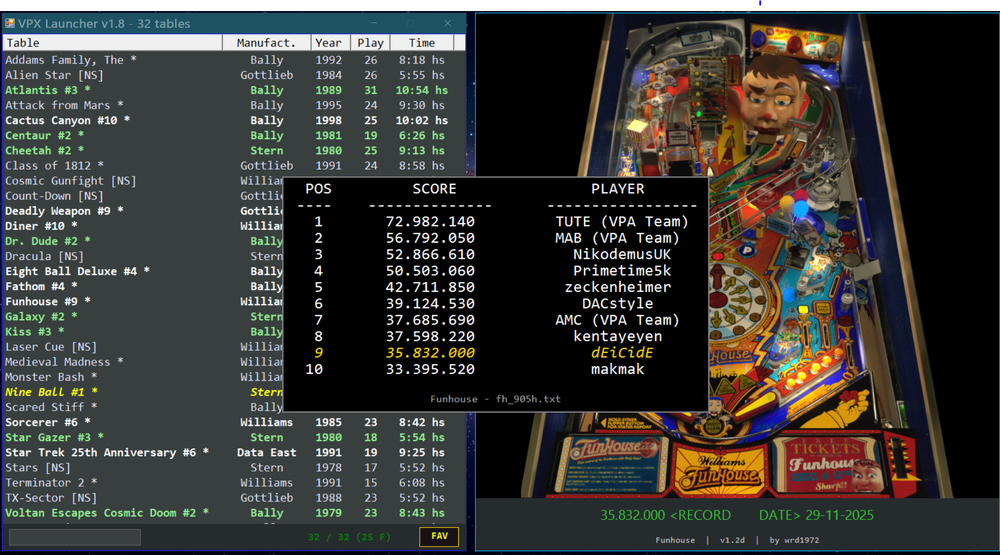Click the zeckenheimer player score entry
The width and height of the screenshot is (1000, 555).
click(x=497, y=288)
